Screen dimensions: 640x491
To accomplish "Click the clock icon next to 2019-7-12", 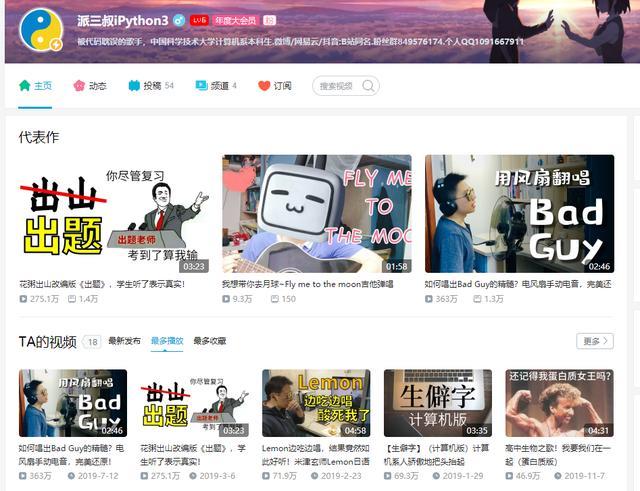I will click(71, 476).
